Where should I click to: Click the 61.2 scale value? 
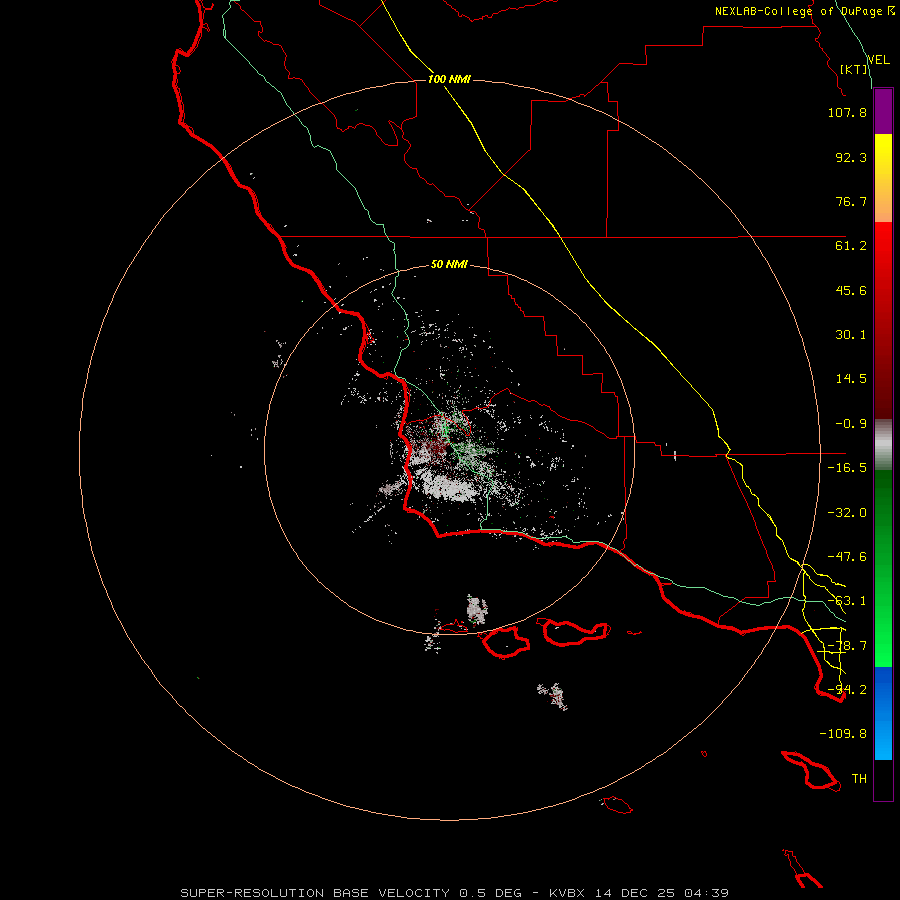coord(851,246)
